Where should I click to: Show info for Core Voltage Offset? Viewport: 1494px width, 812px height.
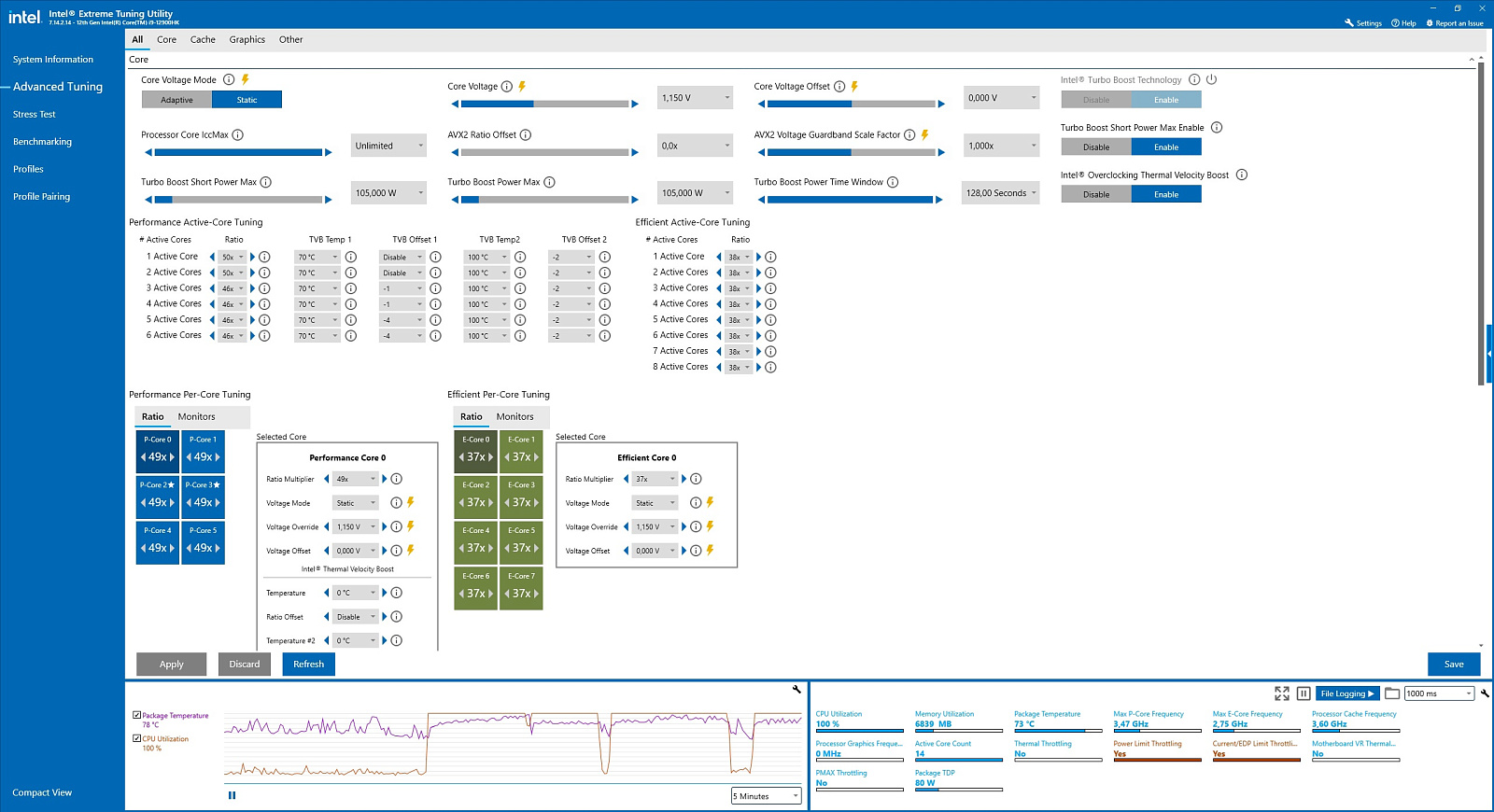coord(839,87)
